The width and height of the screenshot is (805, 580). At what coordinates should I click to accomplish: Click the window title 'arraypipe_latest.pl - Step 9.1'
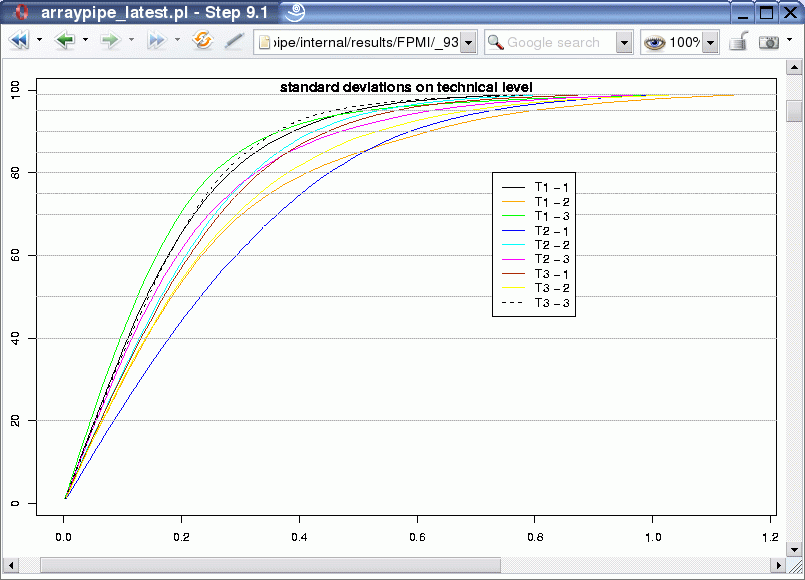(155, 12)
